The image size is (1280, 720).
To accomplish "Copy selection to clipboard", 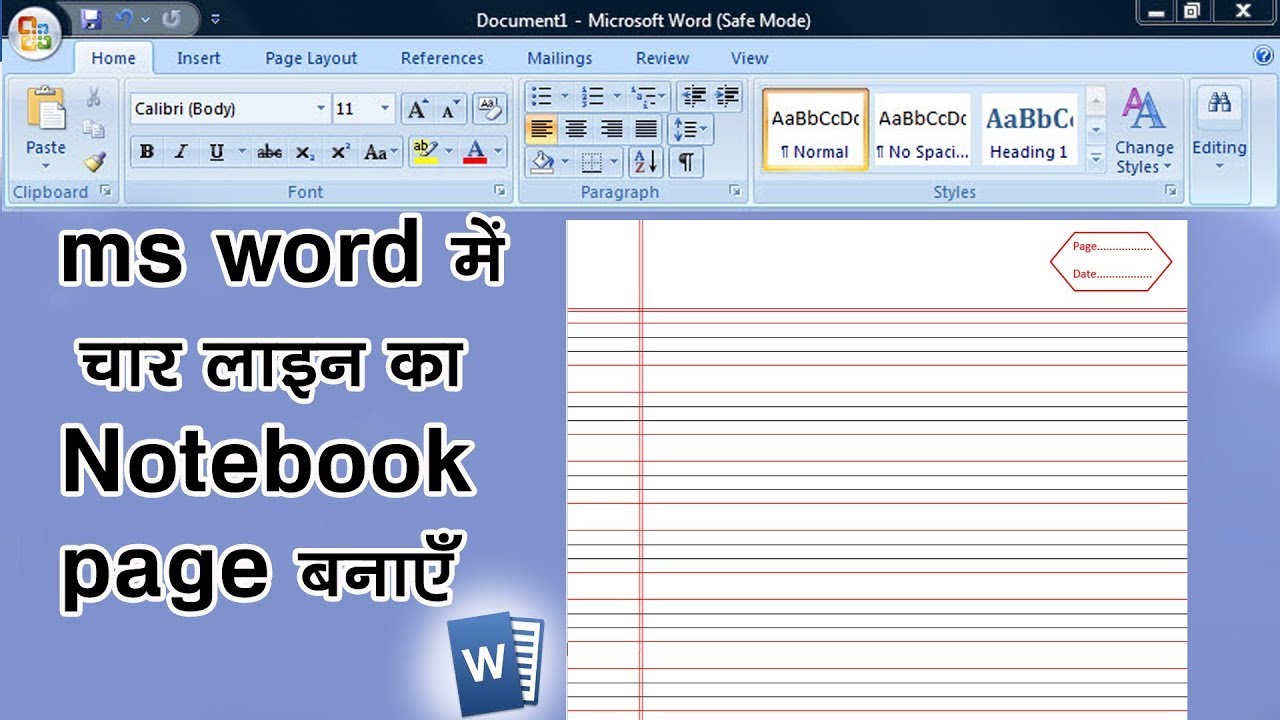I will coord(93,129).
